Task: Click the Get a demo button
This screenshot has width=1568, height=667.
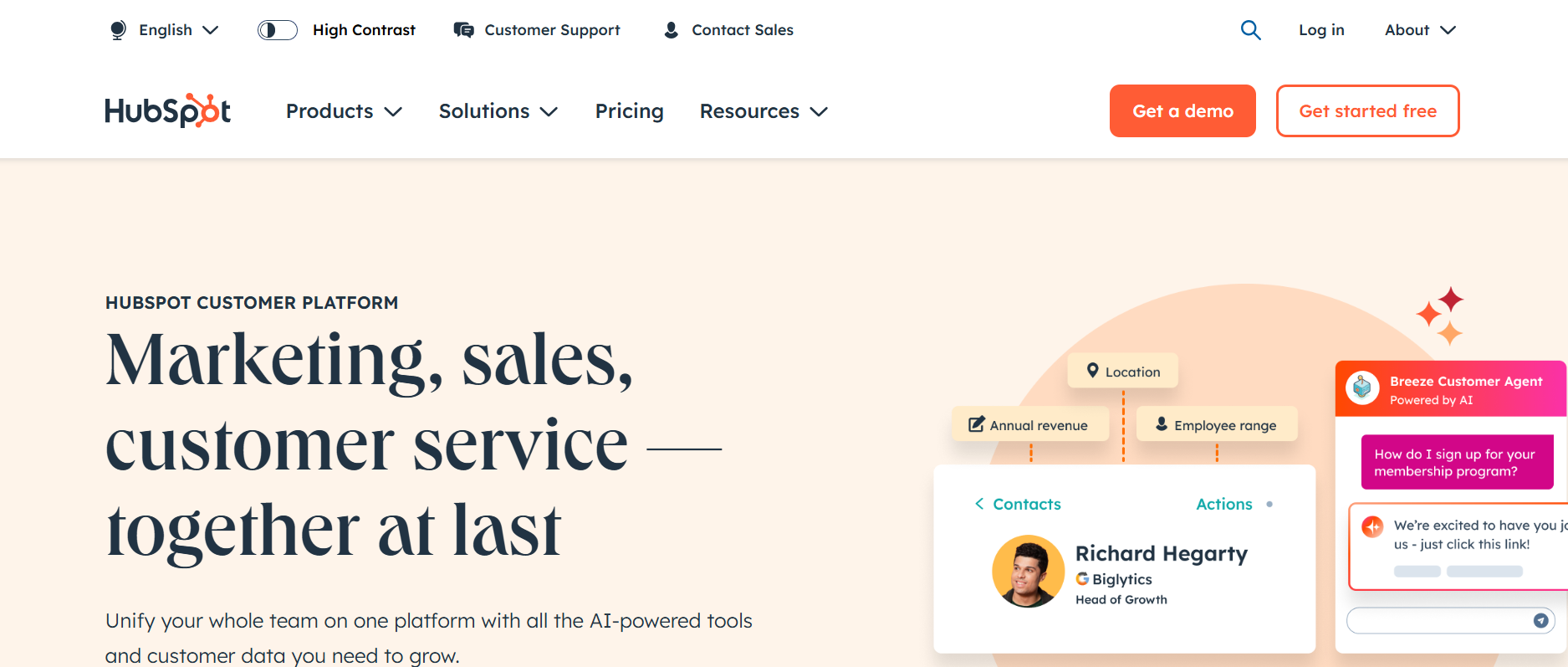Action: 1182,110
